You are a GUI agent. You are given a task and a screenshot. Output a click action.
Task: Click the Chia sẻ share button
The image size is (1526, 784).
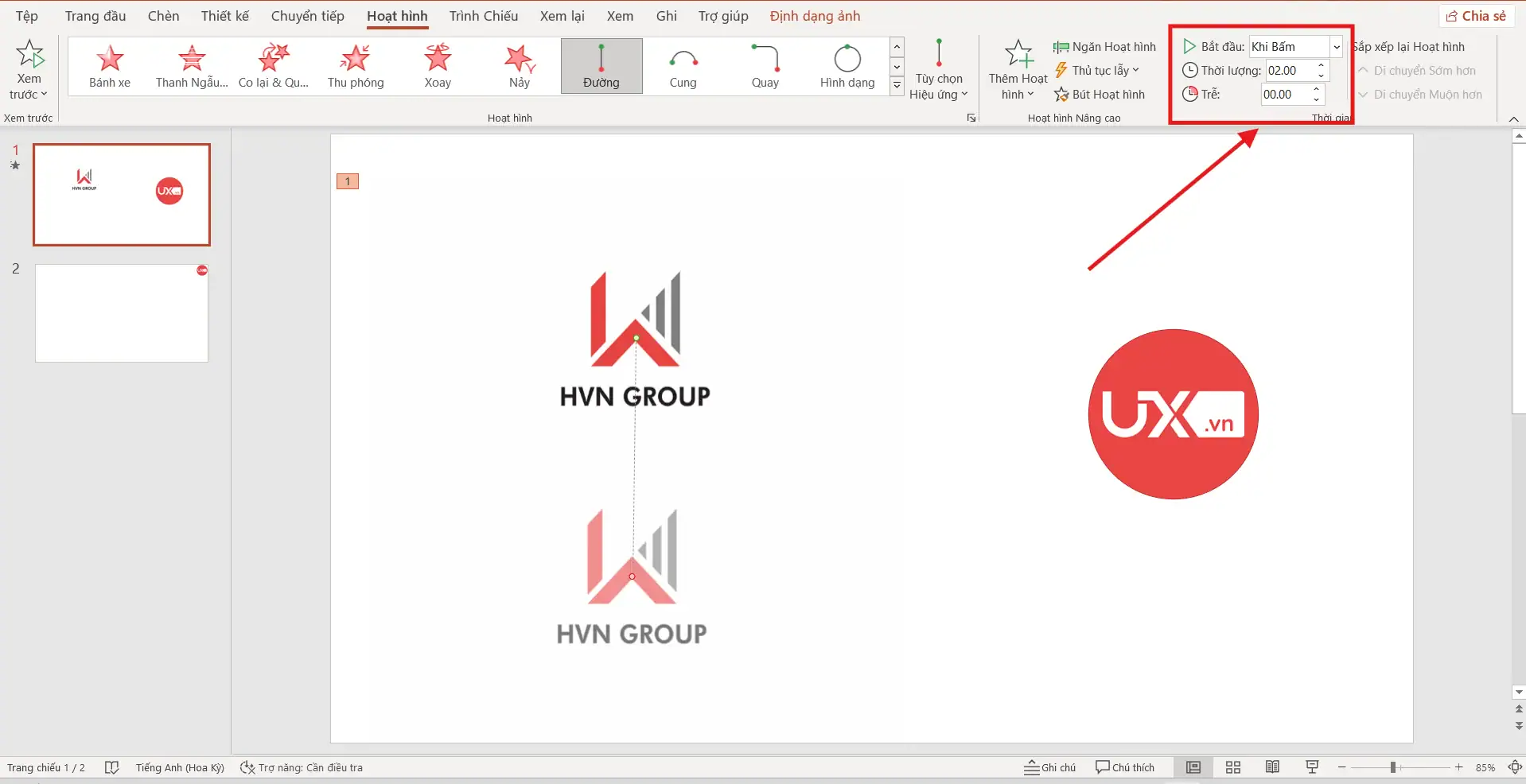(x=1477, y=16)
